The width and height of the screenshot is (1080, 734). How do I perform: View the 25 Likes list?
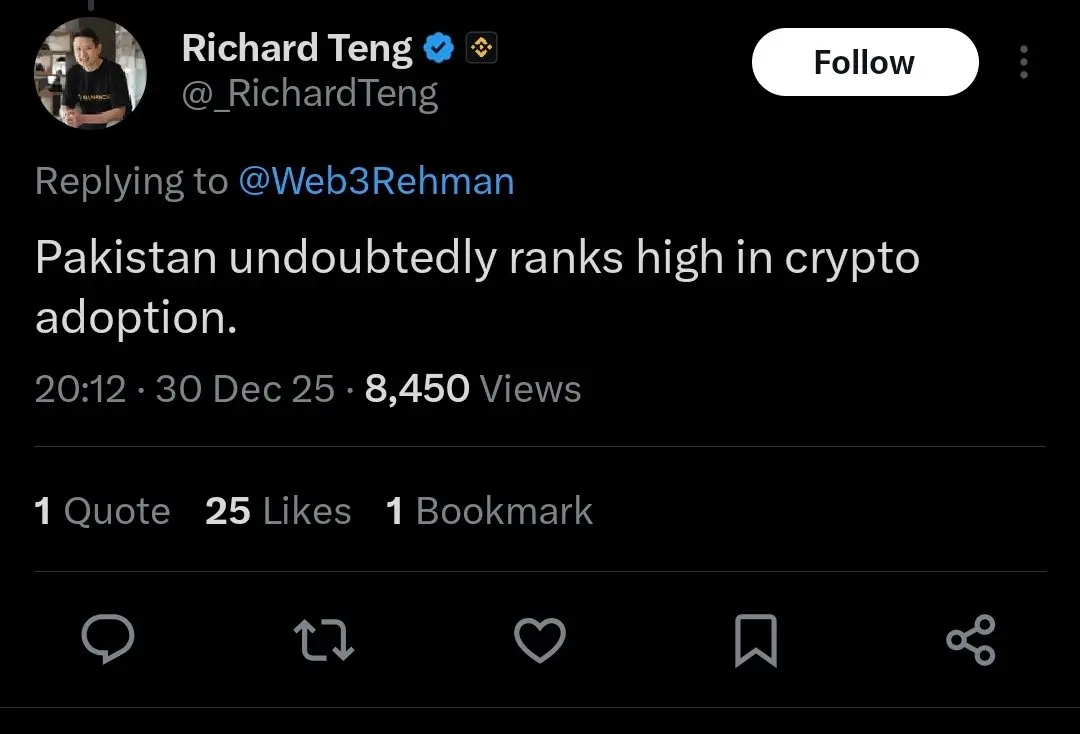pos(278,511)
